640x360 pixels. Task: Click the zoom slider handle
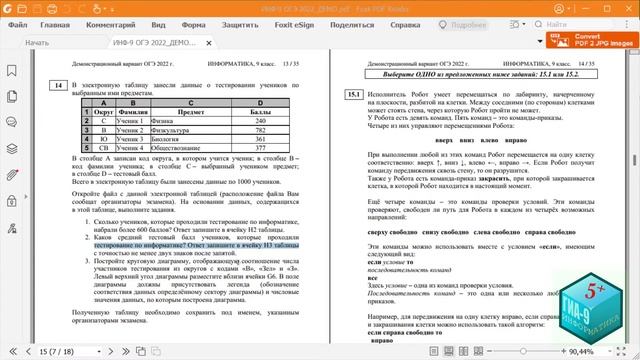pos(523,351)
